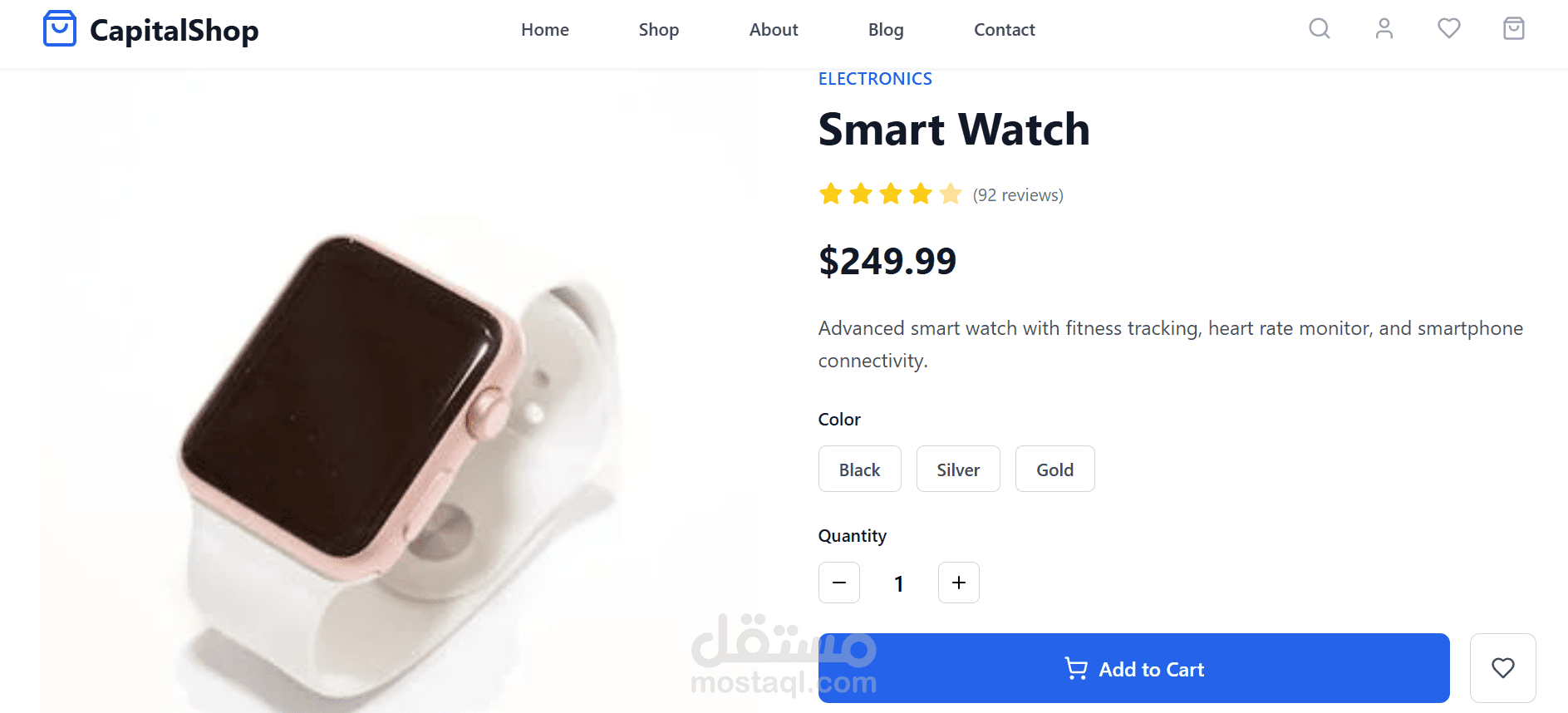Open the shopping bag cart icon
The width and height of the screenshot is (1568, 713).
(x=1514, y=29)
